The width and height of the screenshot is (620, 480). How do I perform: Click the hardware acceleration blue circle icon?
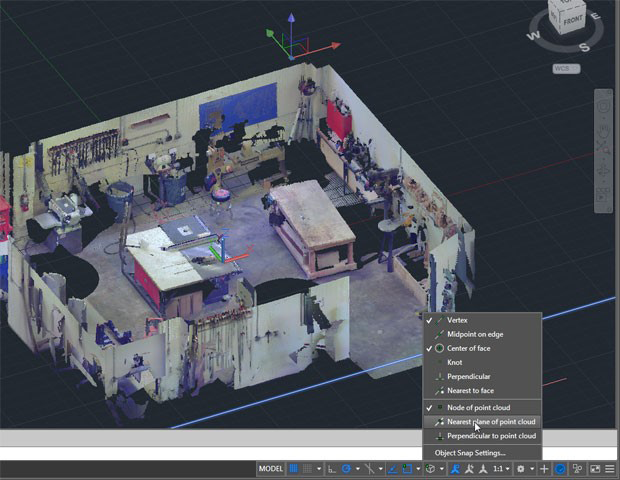coord(560,469)
